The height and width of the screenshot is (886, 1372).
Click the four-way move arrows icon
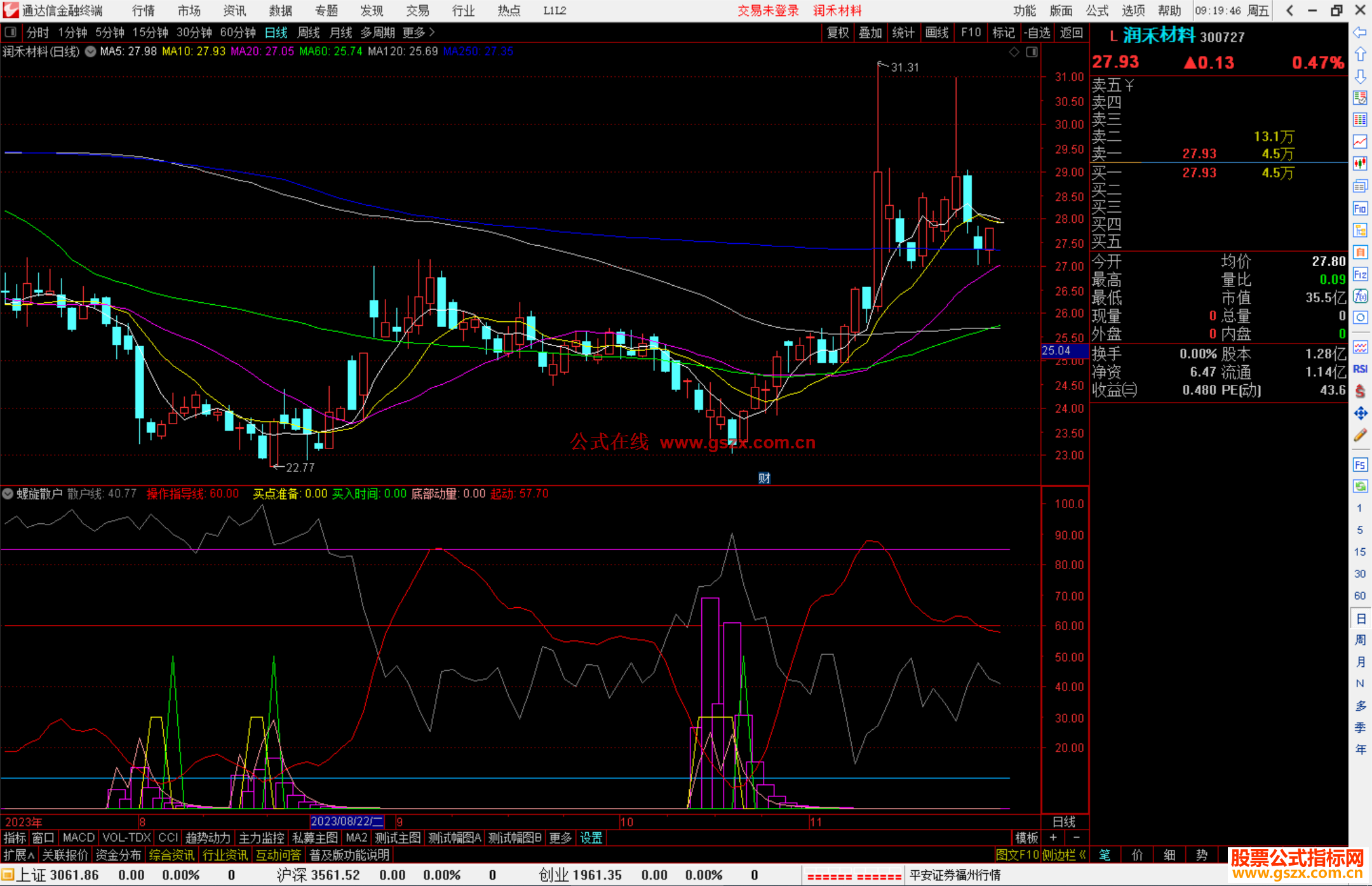(x=1360, y=413)
